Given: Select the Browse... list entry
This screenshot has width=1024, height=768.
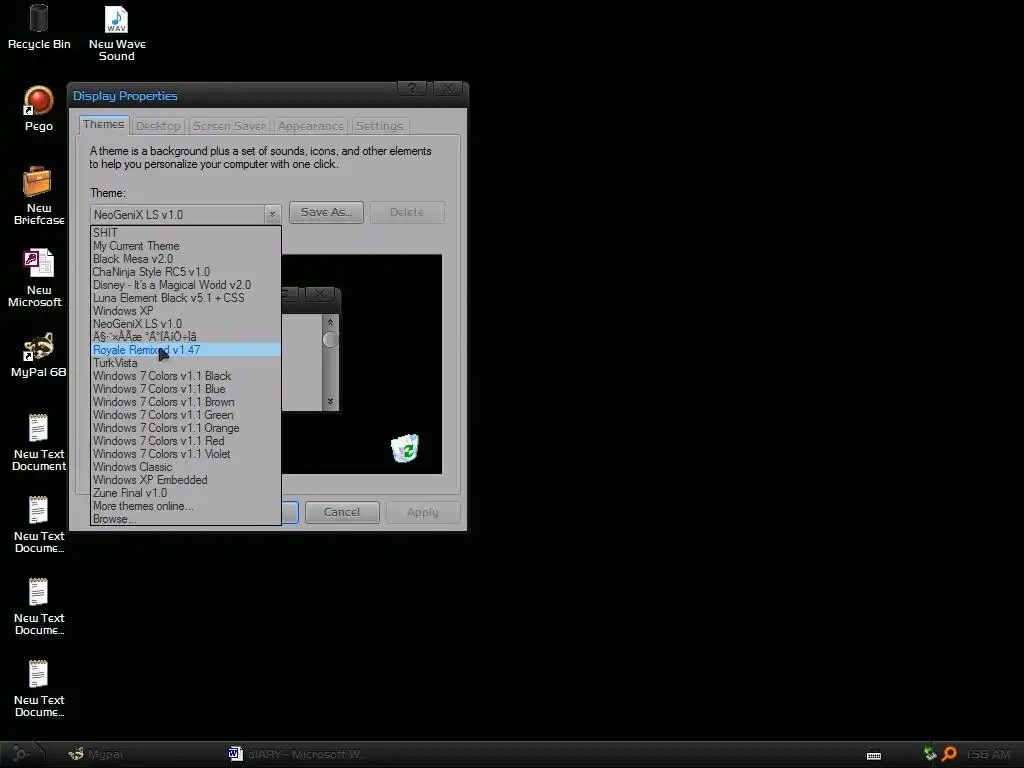Looking at the screenshot, I should 185,519.
